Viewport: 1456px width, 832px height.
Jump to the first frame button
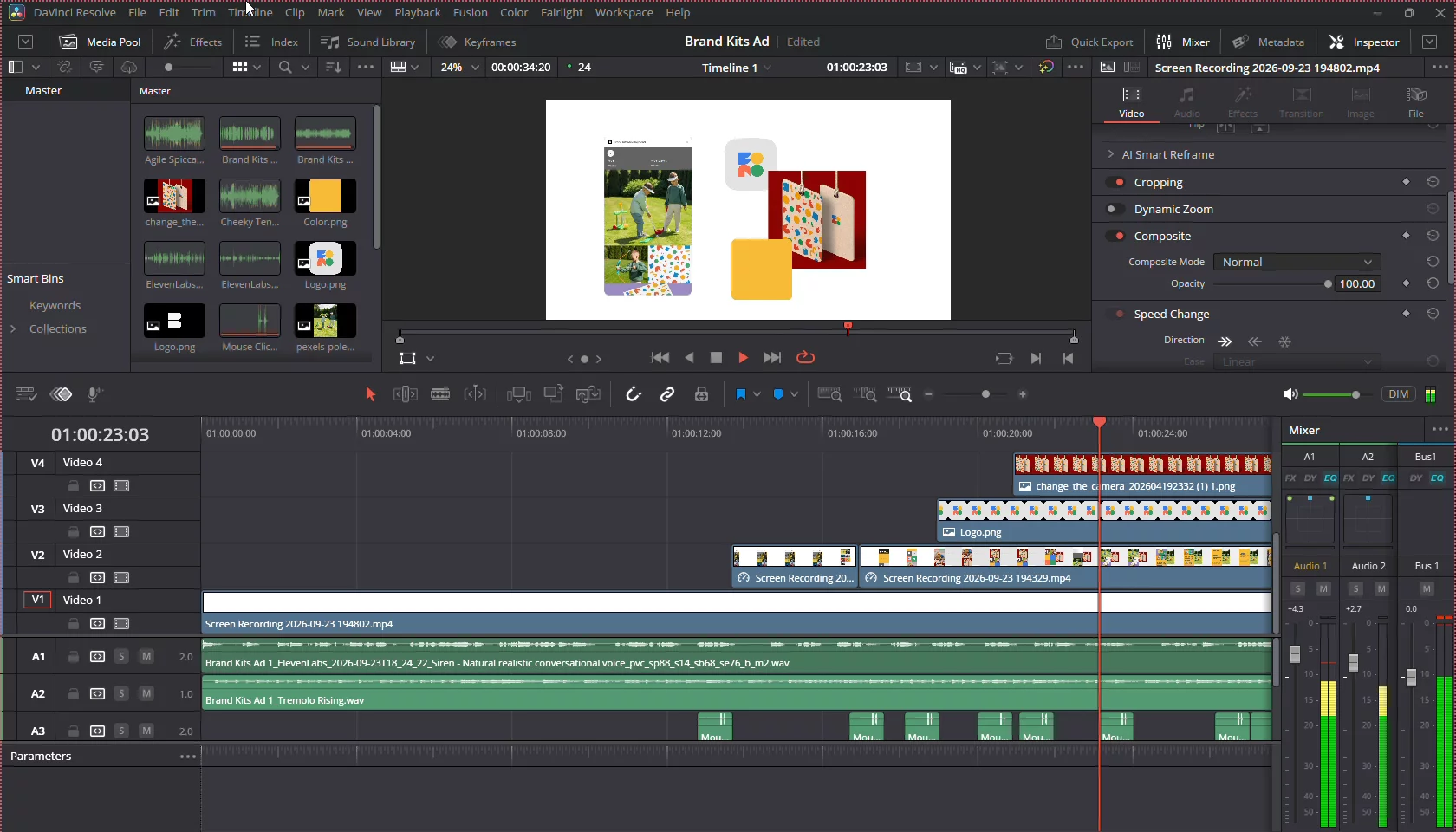[x=660, y=357]
